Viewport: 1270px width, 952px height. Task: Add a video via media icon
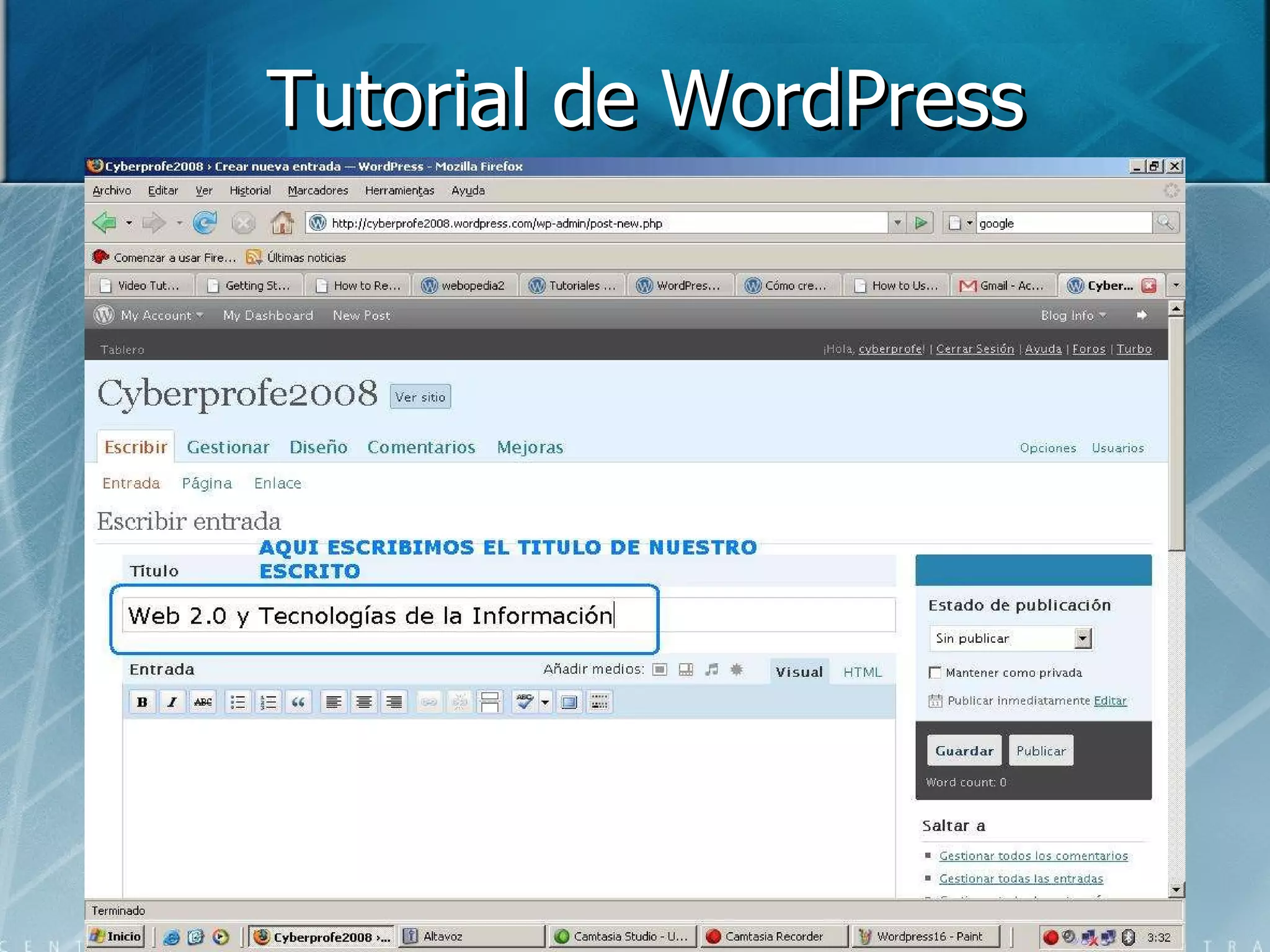pyautogui.click(x=686, y=669)
